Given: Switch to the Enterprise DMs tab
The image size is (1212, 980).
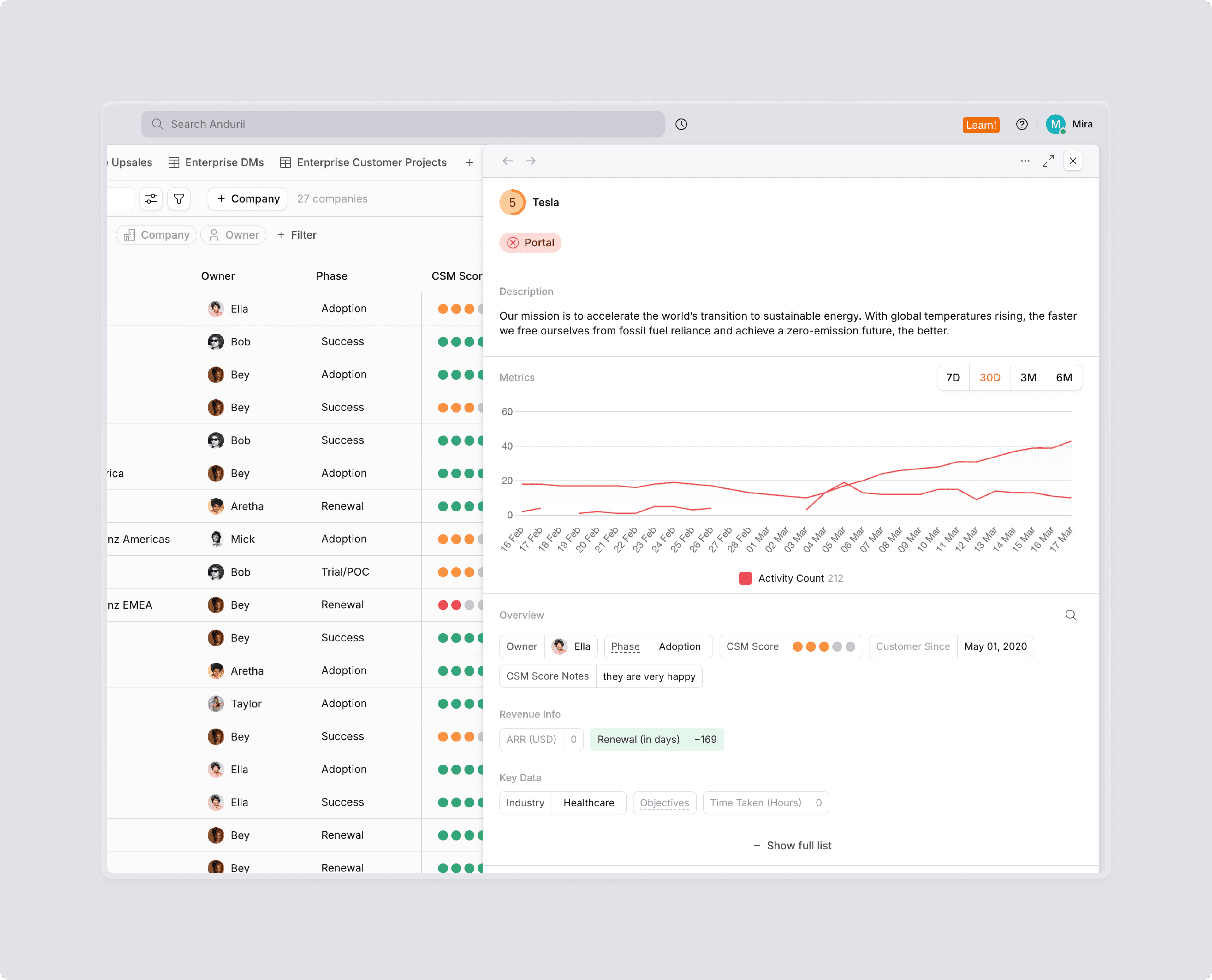Looking at the screenshot, I should 216,162.
